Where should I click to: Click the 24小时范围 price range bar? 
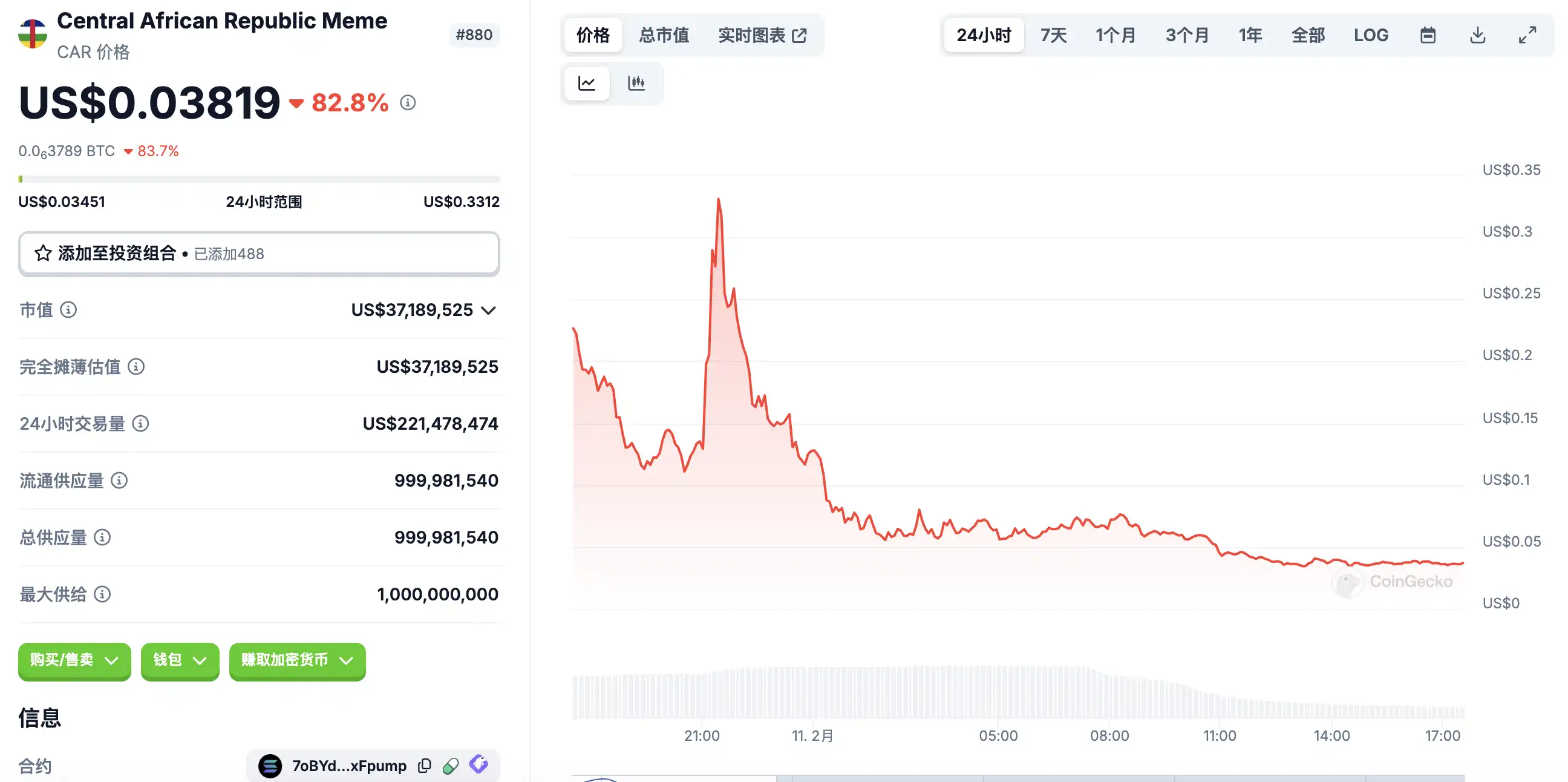tap(259, 179)
